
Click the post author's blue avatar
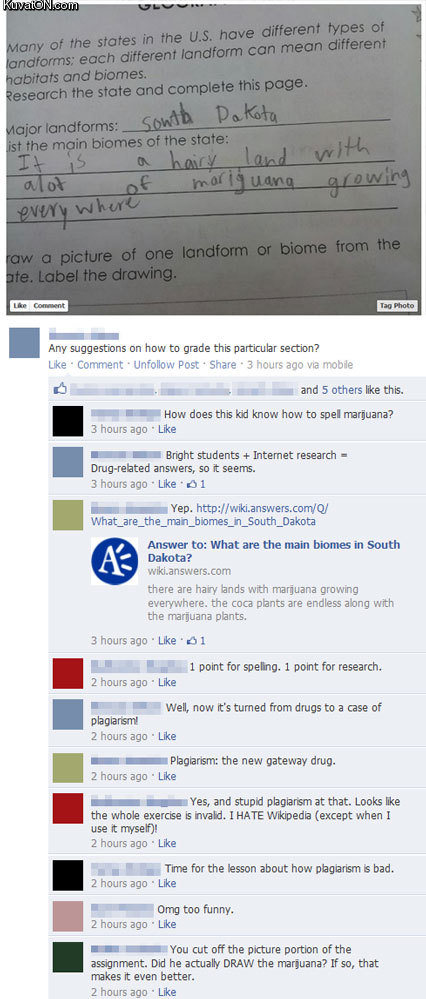(x=24, y=342)
